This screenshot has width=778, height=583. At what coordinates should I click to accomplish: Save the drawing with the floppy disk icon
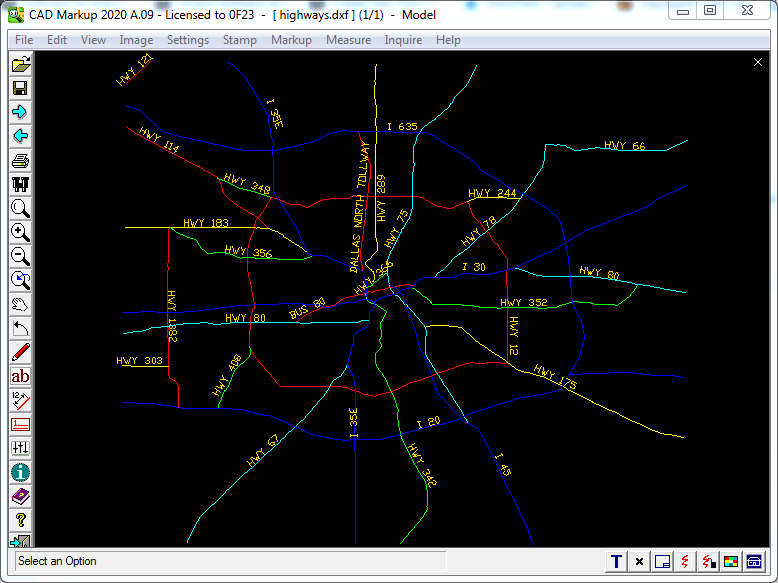click(x=20, y=88)
